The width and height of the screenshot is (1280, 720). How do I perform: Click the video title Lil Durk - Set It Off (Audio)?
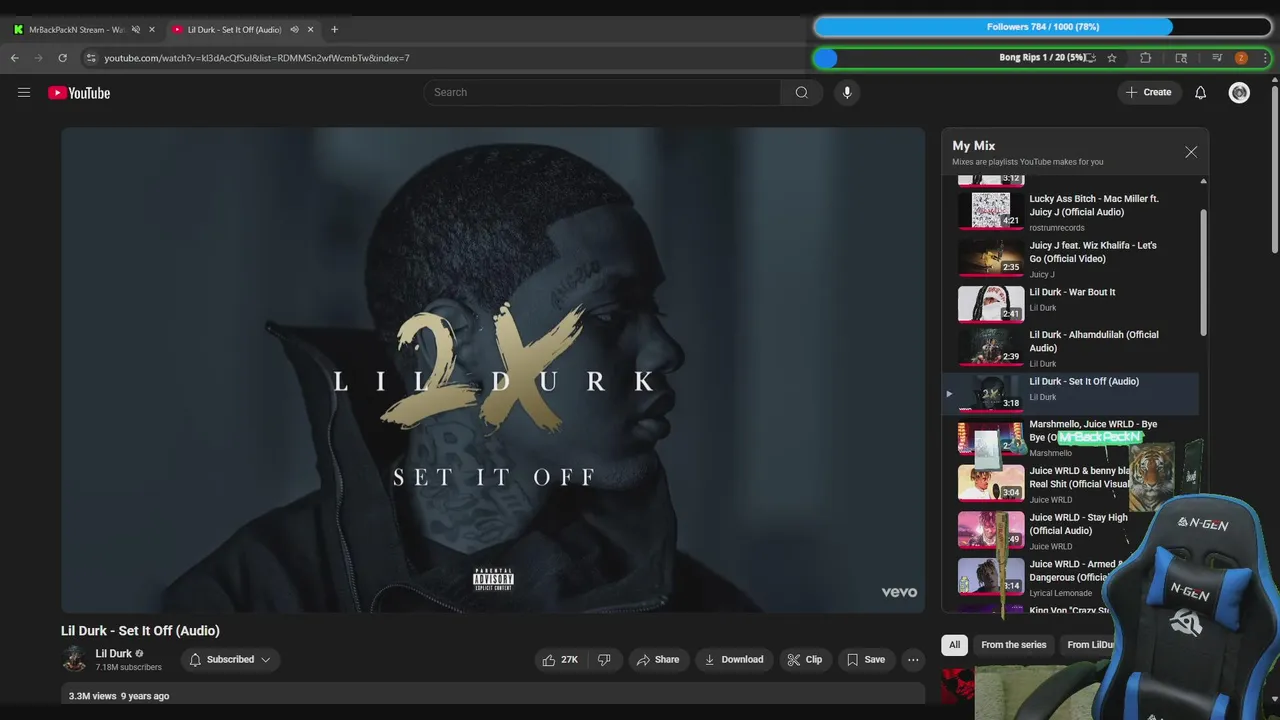[140, 631]
